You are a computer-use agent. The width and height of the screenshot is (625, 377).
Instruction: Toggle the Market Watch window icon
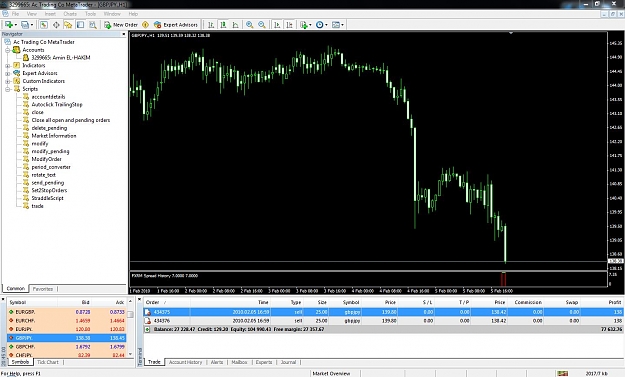click(x=44, y=25)
